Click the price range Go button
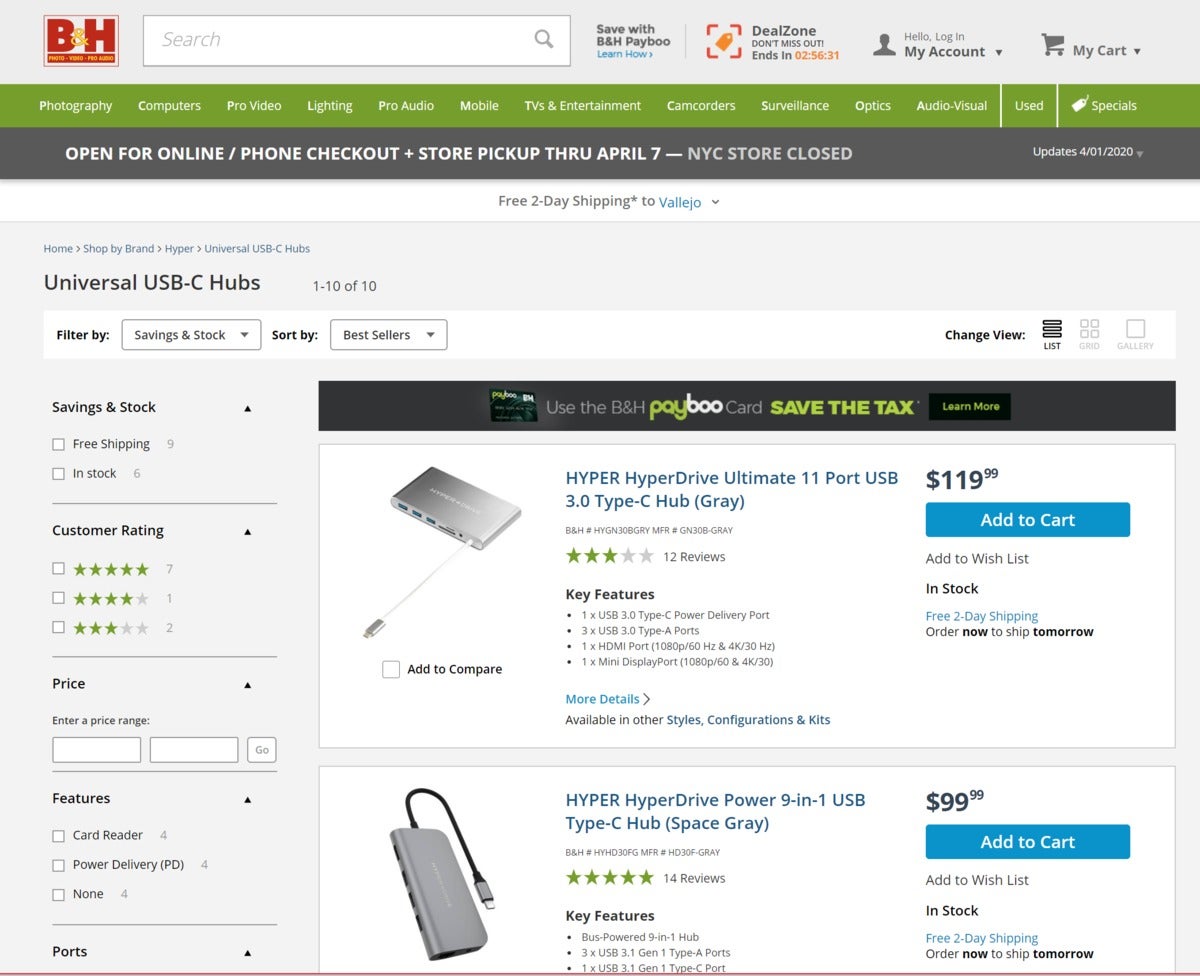This screenshot has width=1200, height=976. click(262, 750)
